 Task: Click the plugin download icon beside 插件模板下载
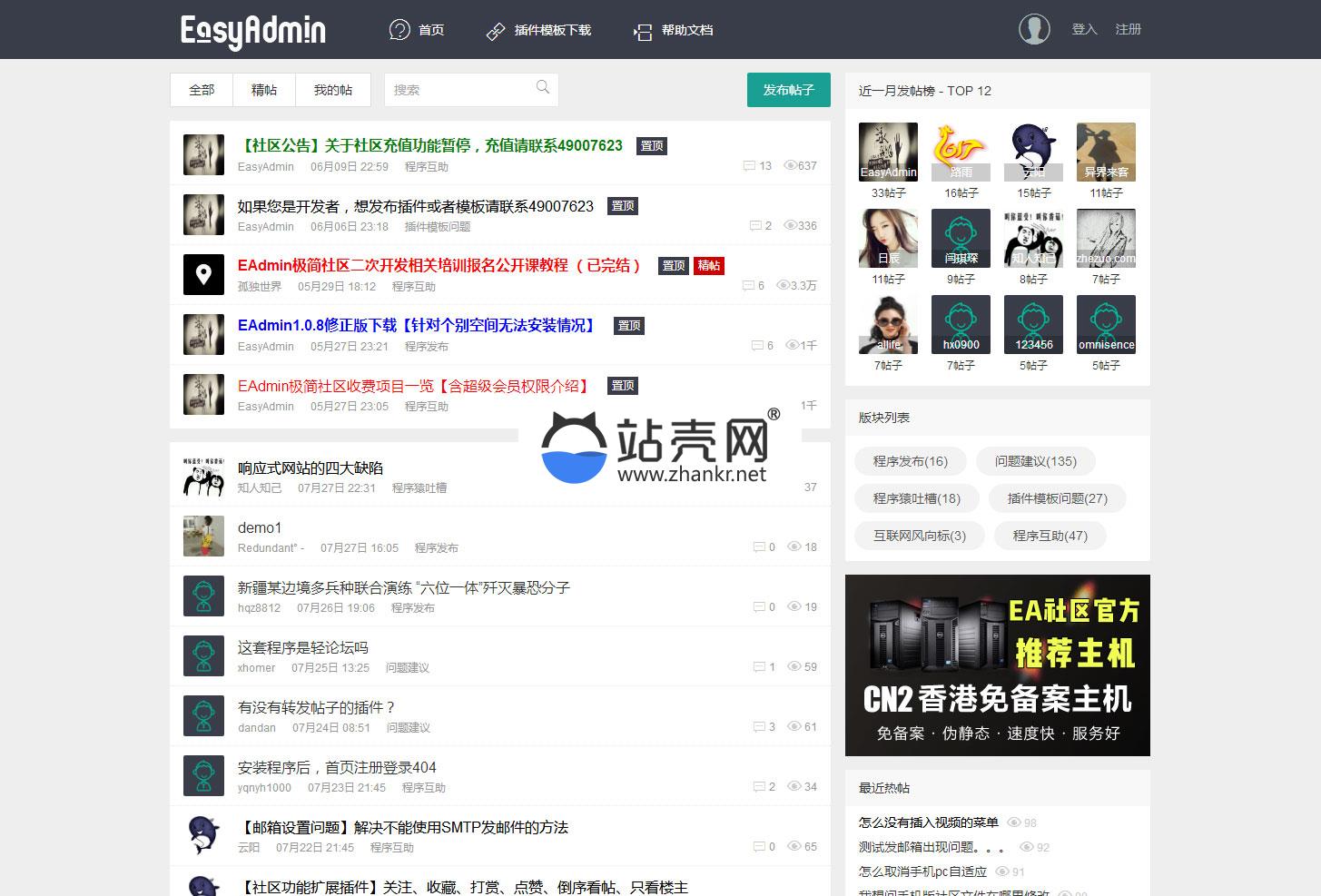point(496,31)
